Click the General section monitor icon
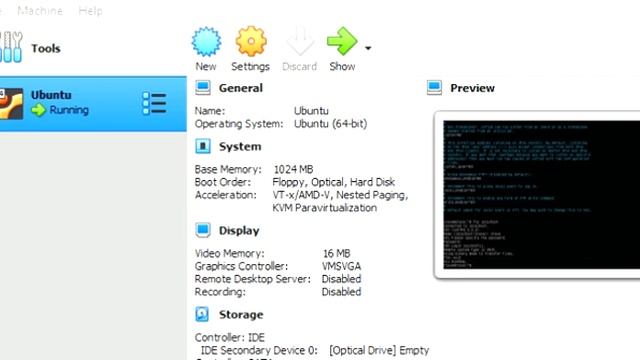 [203, 88]
